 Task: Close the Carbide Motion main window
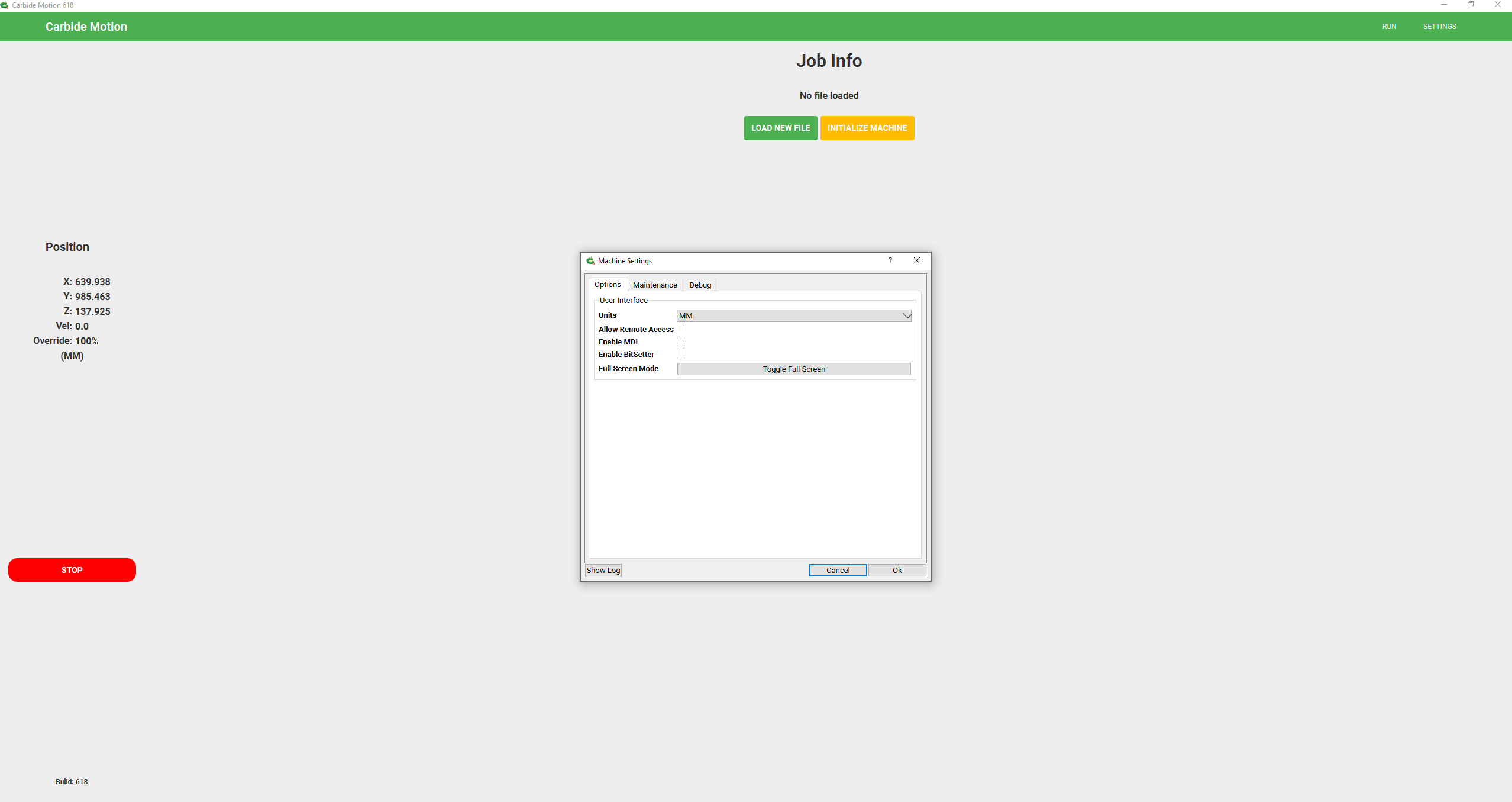pos(1497,5)
